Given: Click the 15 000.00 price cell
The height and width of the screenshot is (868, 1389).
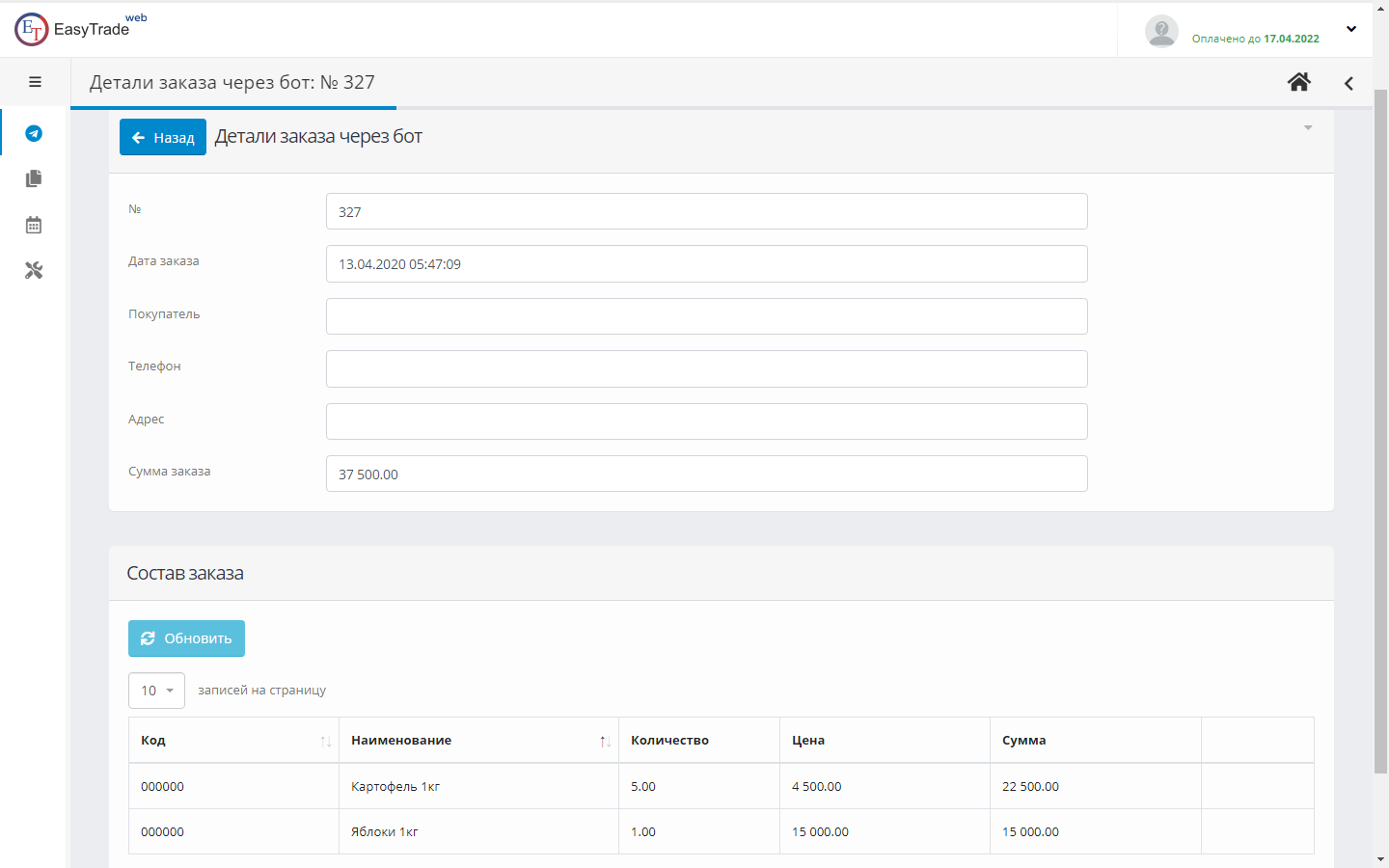Looking at the screenshot, I should tap(885, 831).
